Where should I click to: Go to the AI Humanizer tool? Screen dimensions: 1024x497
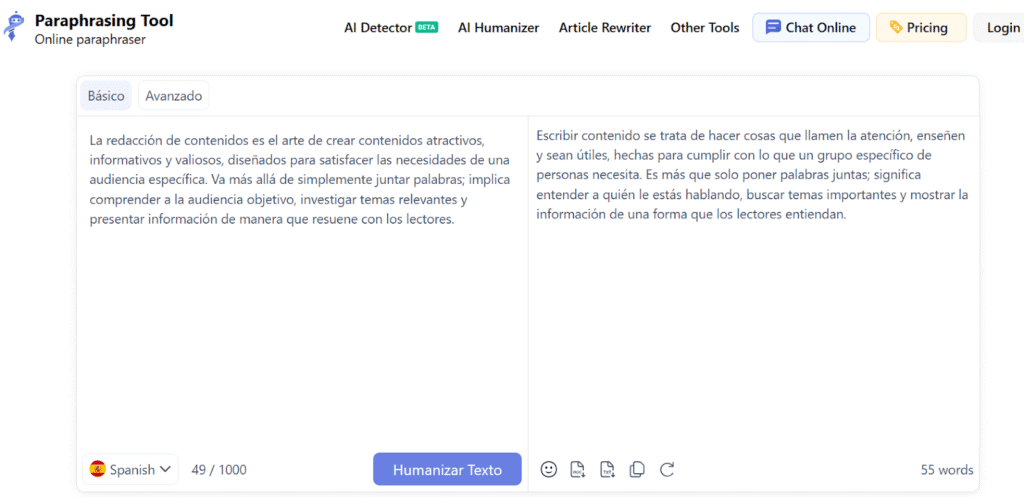[498, 28]
